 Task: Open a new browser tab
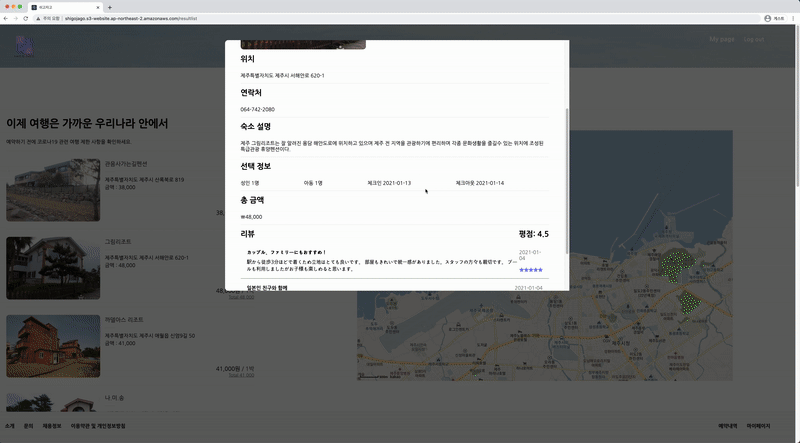[110, 7]
